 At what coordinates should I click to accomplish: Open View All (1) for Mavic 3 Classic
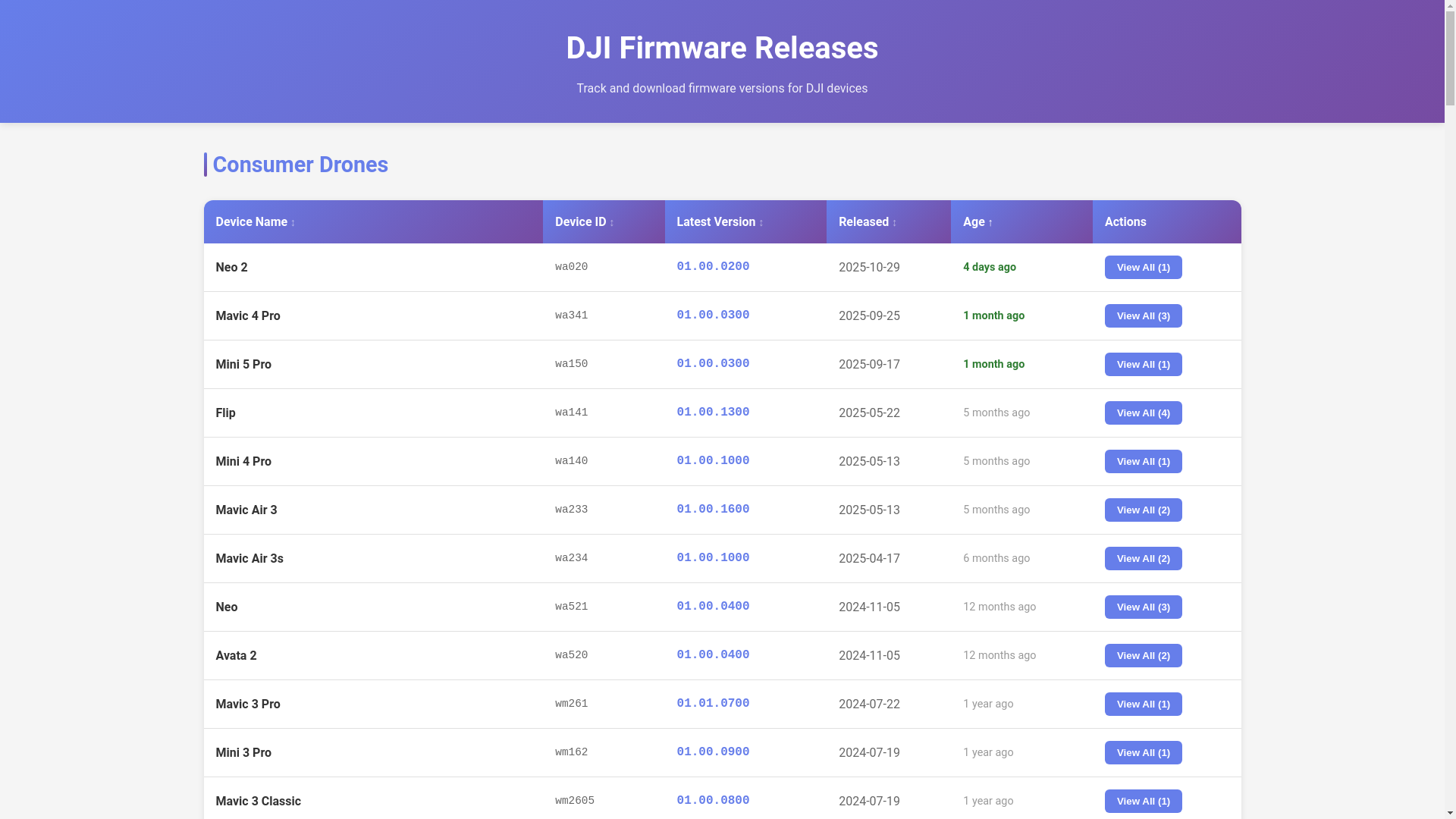point(1143,802)
